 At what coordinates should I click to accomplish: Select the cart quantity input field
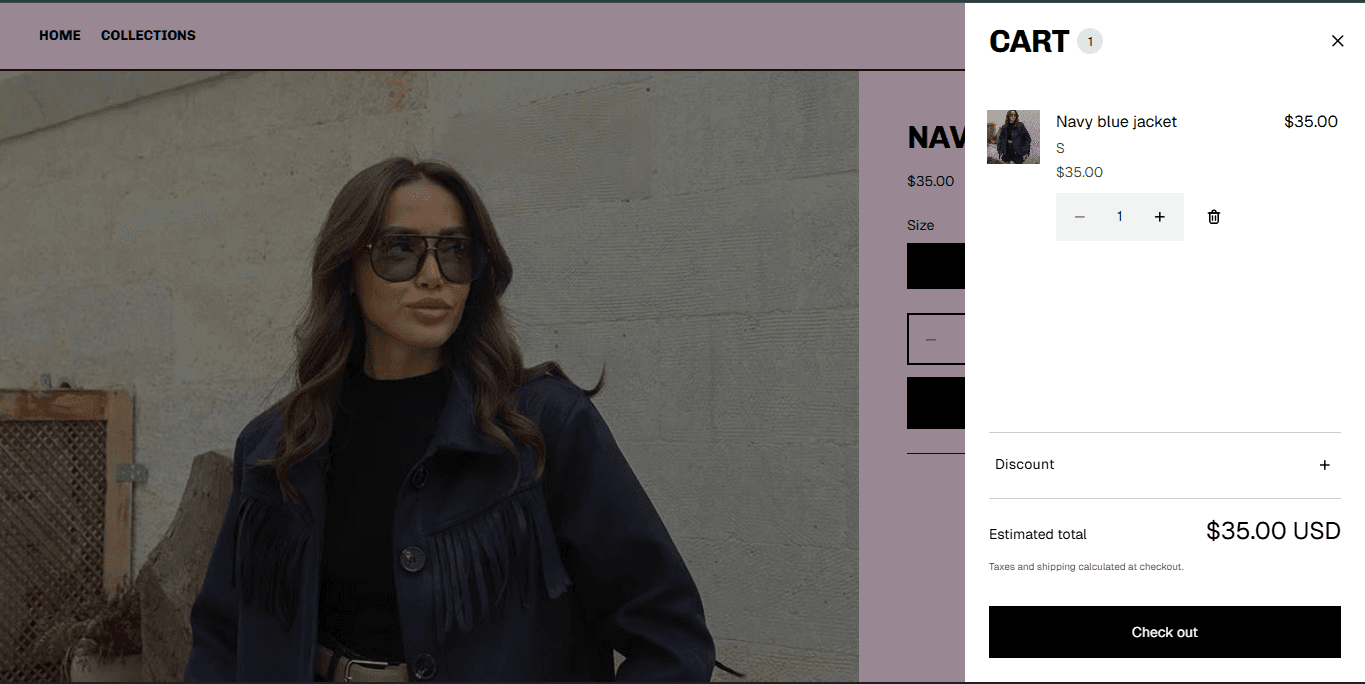[x=1120, y=217]
